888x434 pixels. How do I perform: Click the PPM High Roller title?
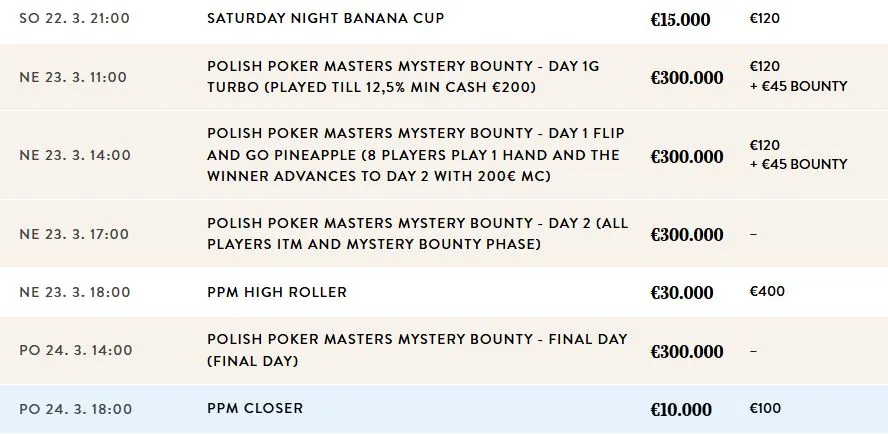click(277, 292)
